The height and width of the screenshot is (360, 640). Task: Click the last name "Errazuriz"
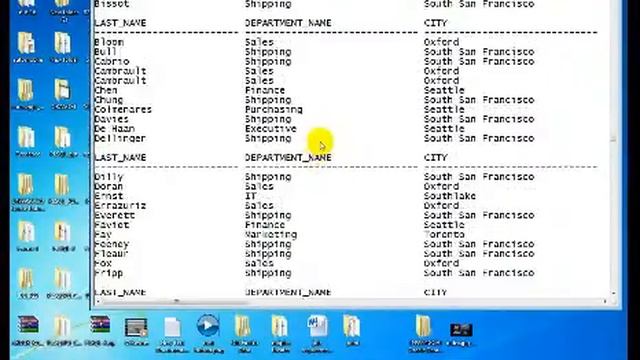(120, 206)
